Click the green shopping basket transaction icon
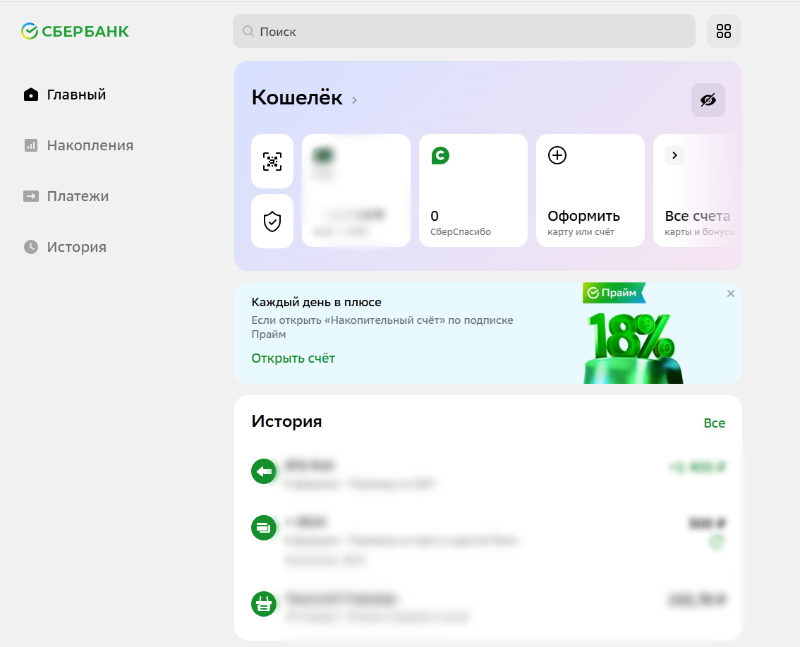This screenshot has width=800, height=647. [264, 603]
